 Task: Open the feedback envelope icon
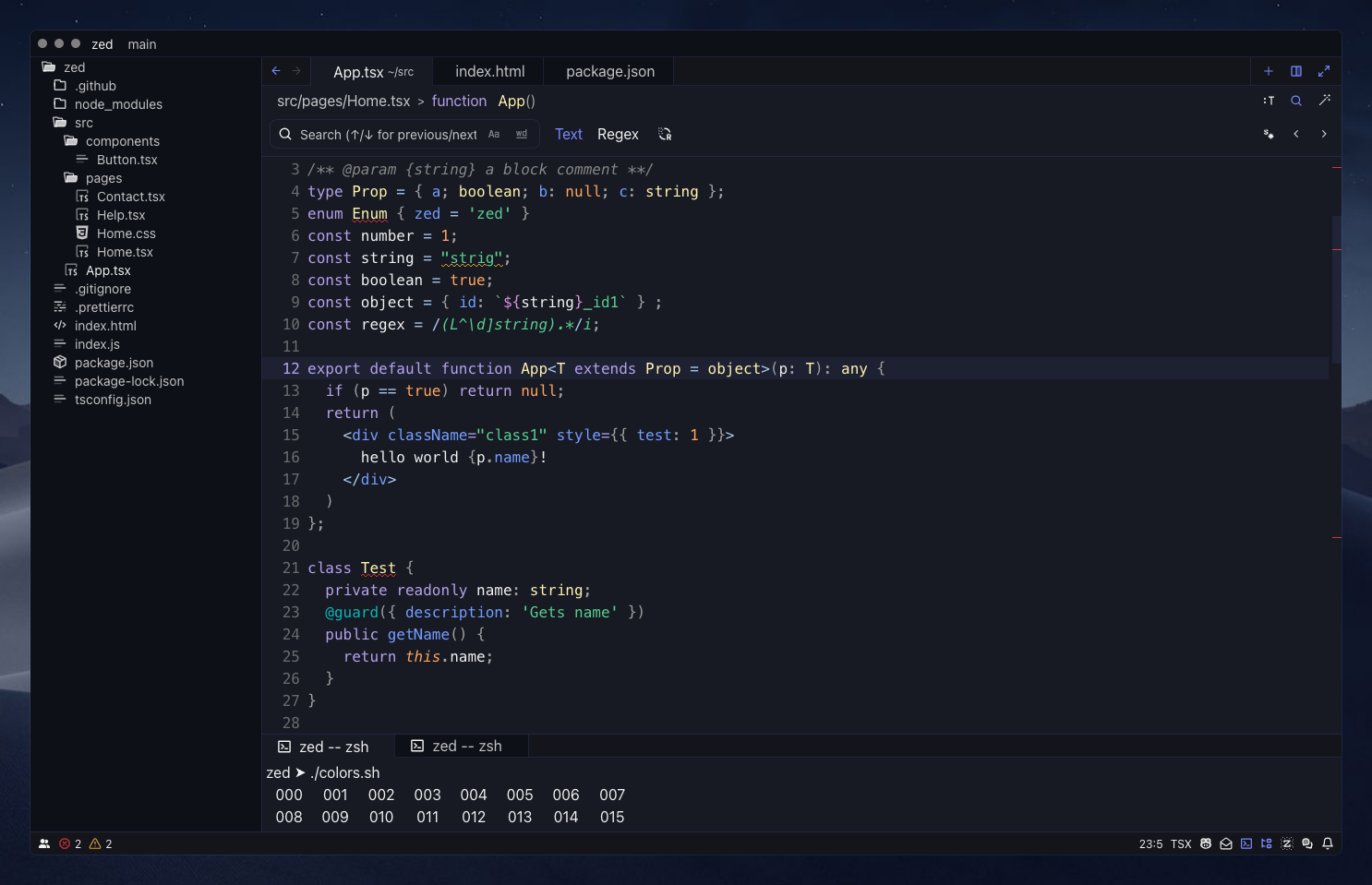point(1226,843)
